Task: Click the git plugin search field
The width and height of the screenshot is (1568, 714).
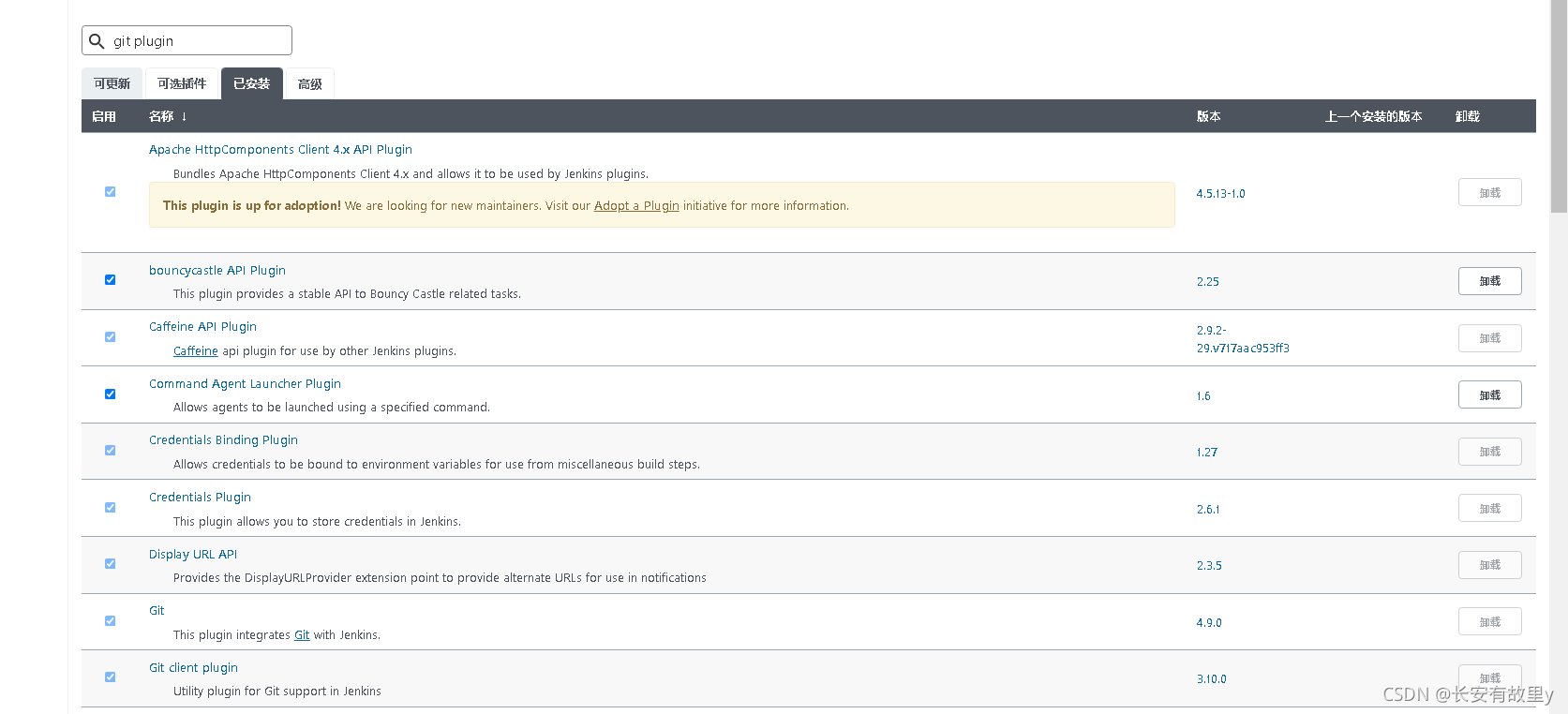Action: pos(187,40)
